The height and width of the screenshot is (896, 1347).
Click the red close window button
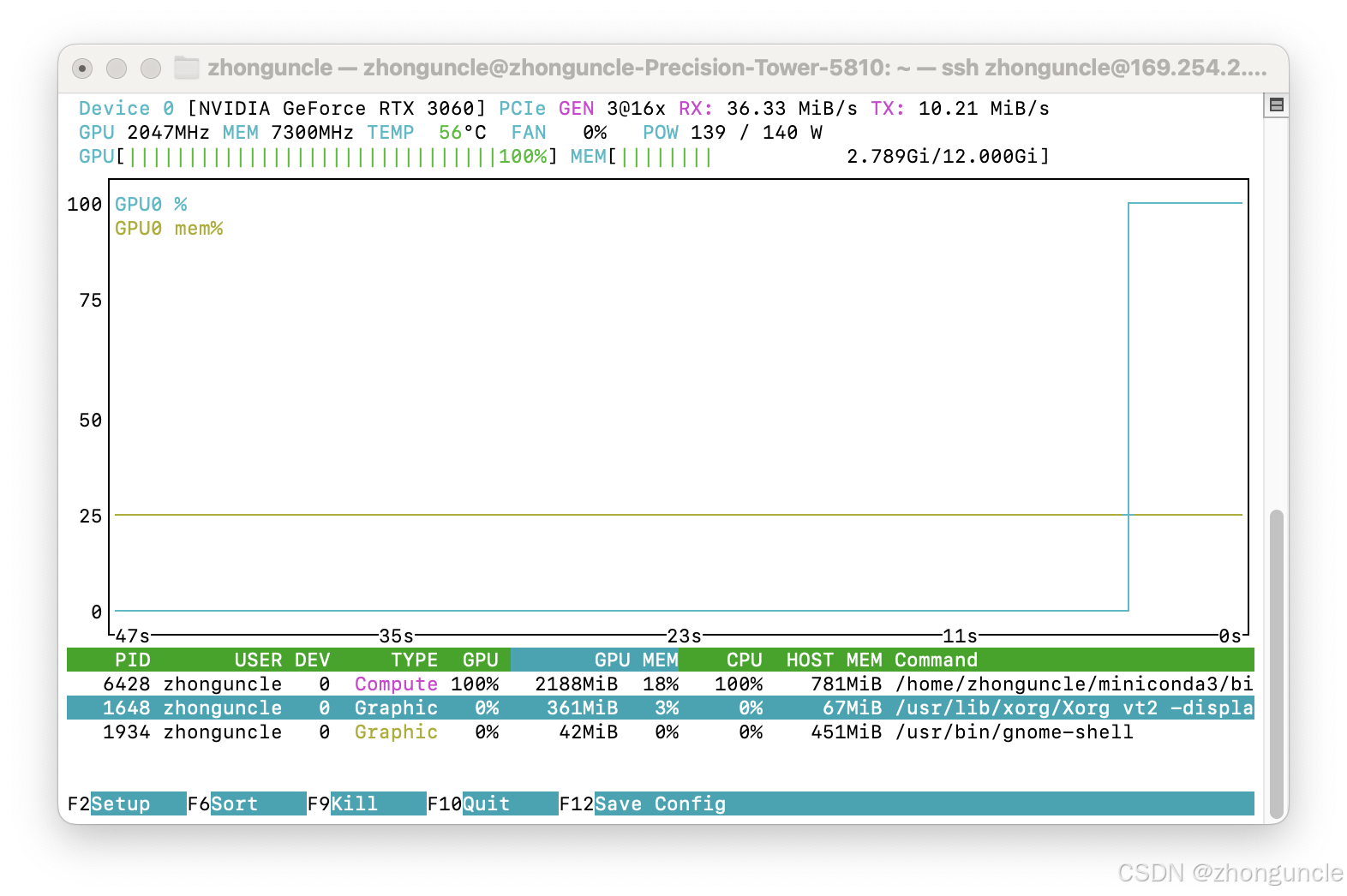[82, 69]
